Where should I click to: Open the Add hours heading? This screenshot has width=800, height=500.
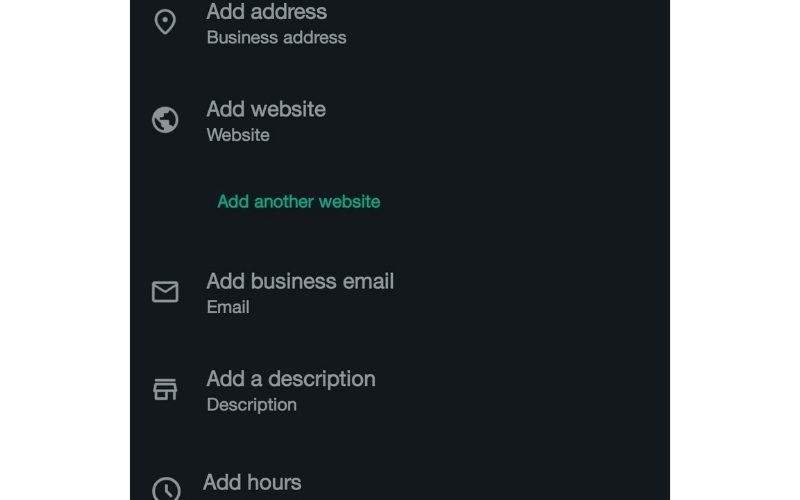(x=252, y=482)
